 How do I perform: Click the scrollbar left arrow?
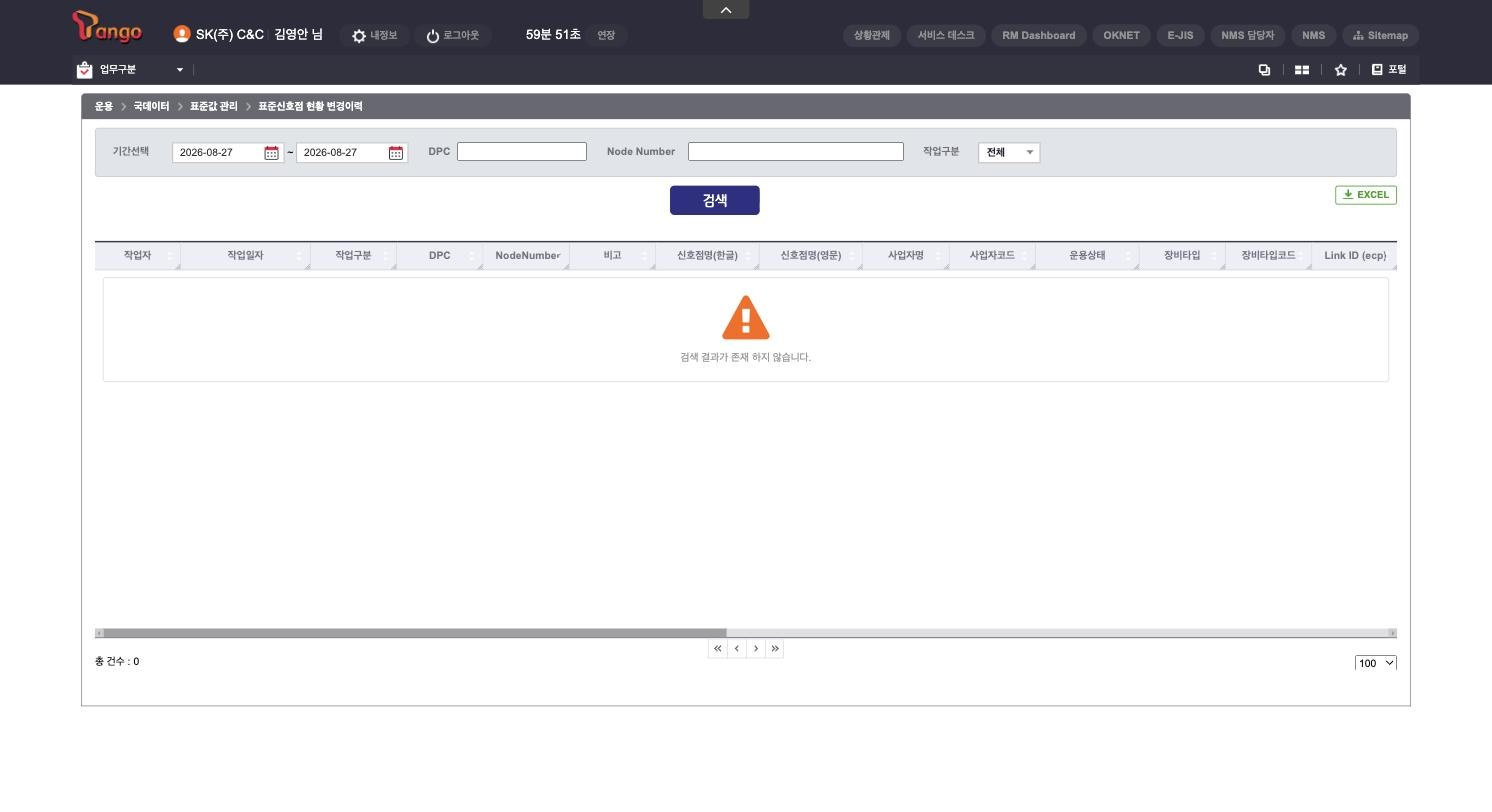click(98, 633)
